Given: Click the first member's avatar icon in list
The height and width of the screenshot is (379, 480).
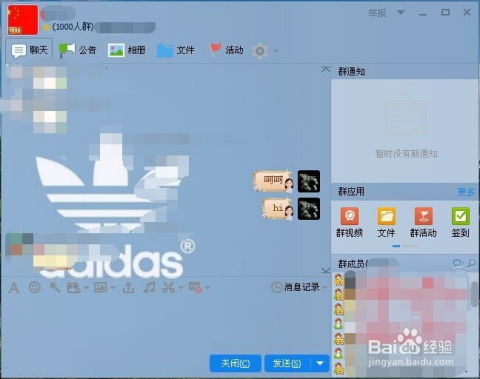Looking at the screenshot, I should 339,280.
